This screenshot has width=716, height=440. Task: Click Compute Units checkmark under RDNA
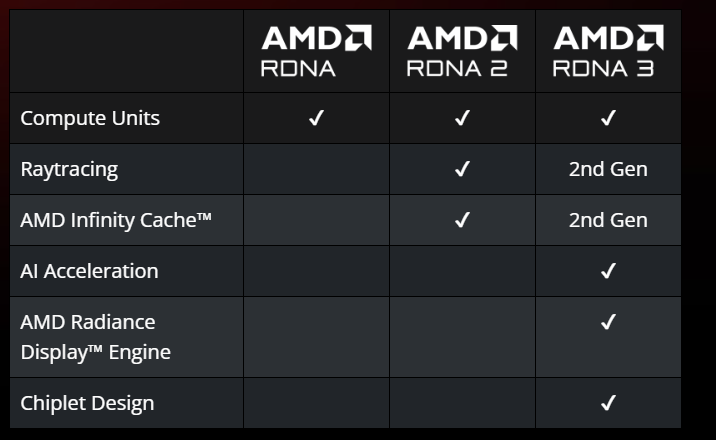(316, 118)
